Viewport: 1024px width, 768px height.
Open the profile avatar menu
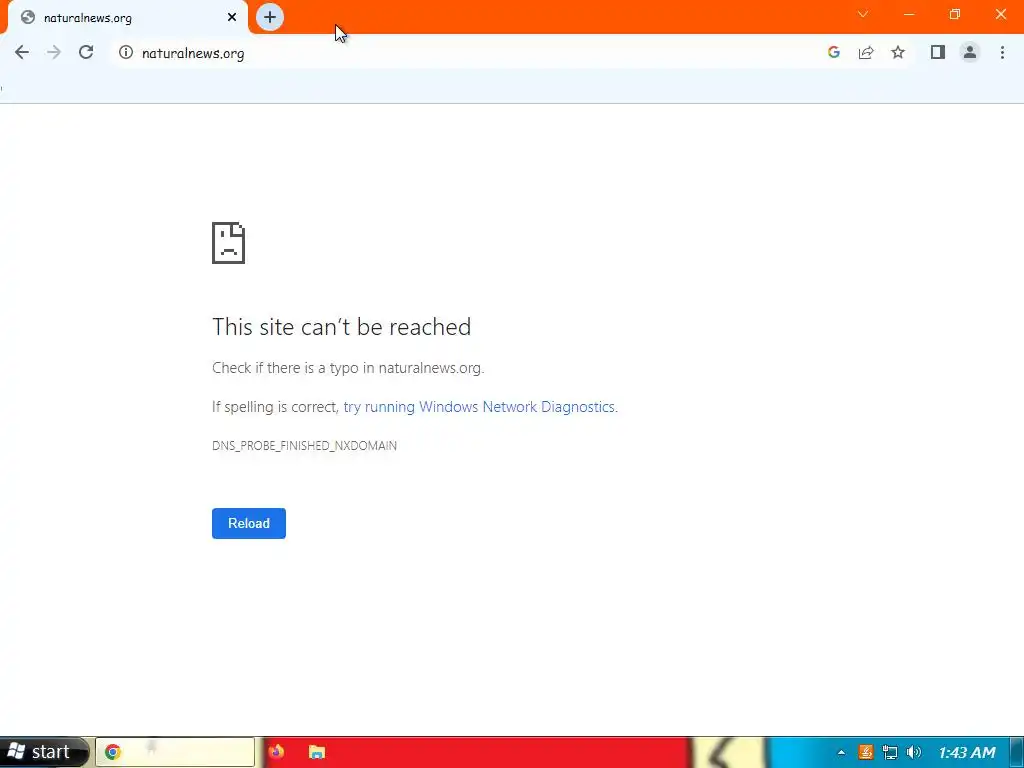point(970,53)
